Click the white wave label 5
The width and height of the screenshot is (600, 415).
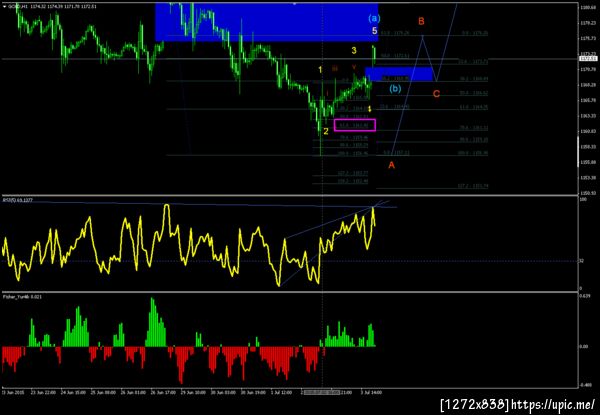[x=375, y=31]
